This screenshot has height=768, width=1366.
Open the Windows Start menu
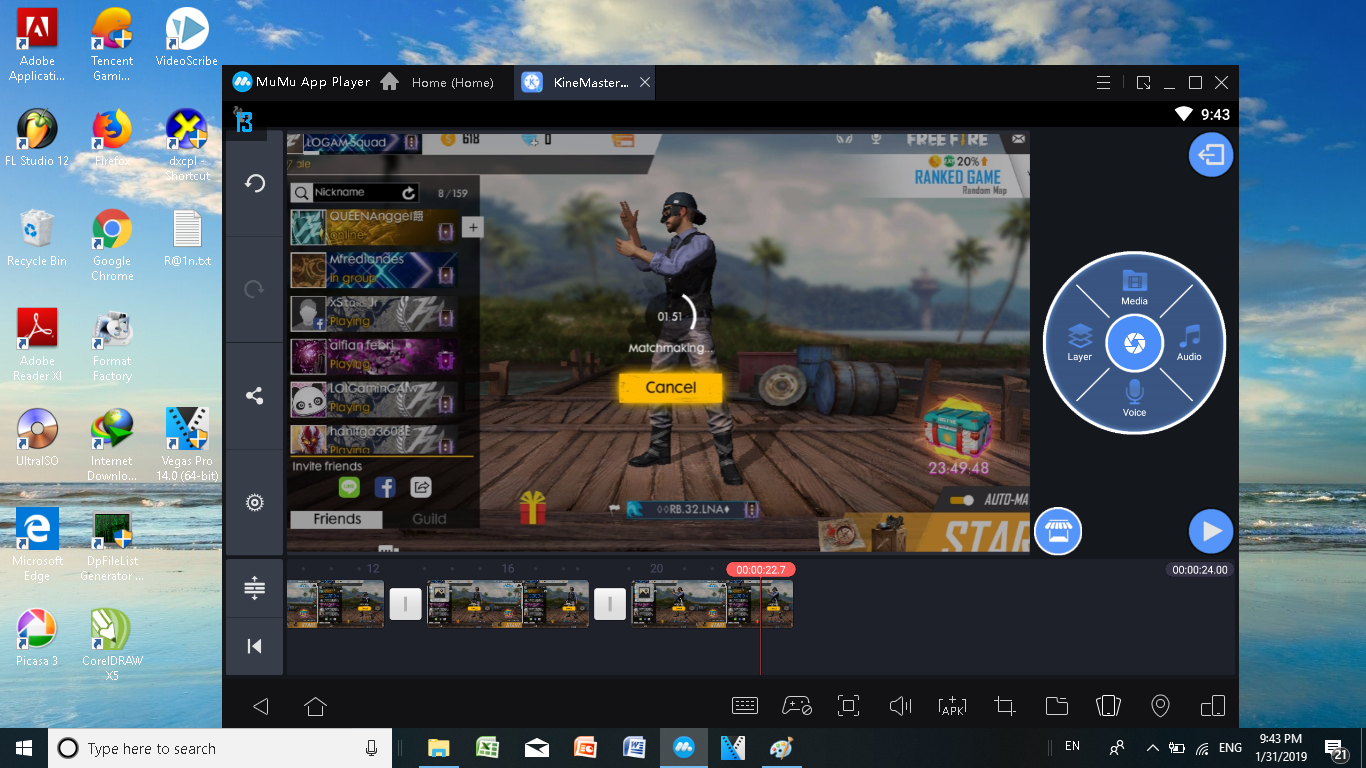click(23, 747)
